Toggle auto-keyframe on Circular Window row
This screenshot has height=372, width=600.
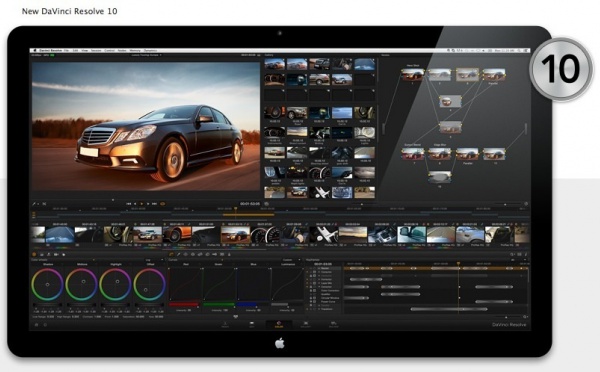point(315,298)
